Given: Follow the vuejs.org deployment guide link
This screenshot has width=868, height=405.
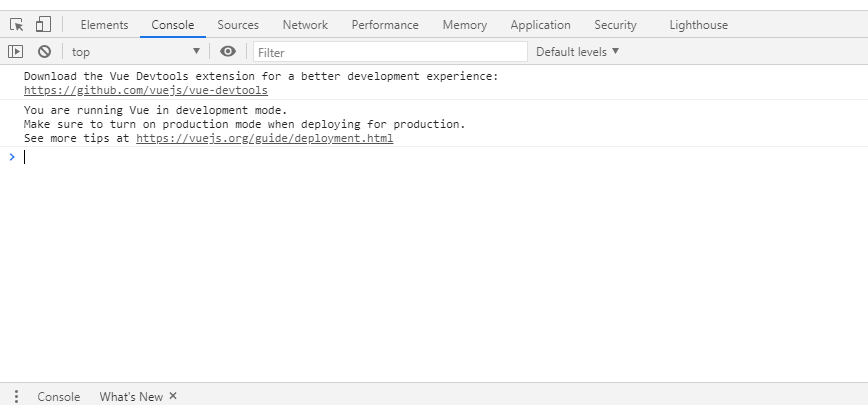Looking at the screenshot, I should tap(264, 138).
